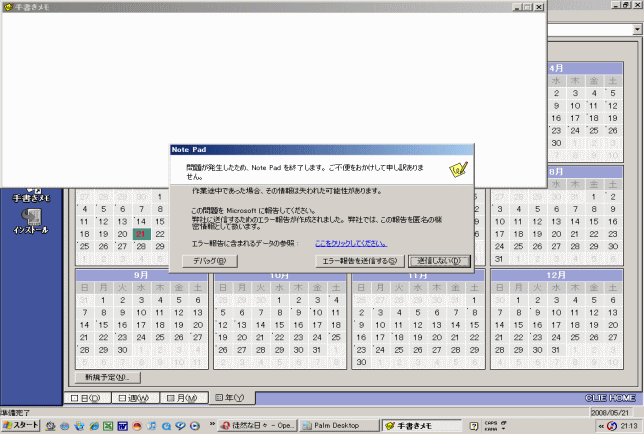Click the tray icon beside the clock
The image size is (644, 434).
[612, 426]
